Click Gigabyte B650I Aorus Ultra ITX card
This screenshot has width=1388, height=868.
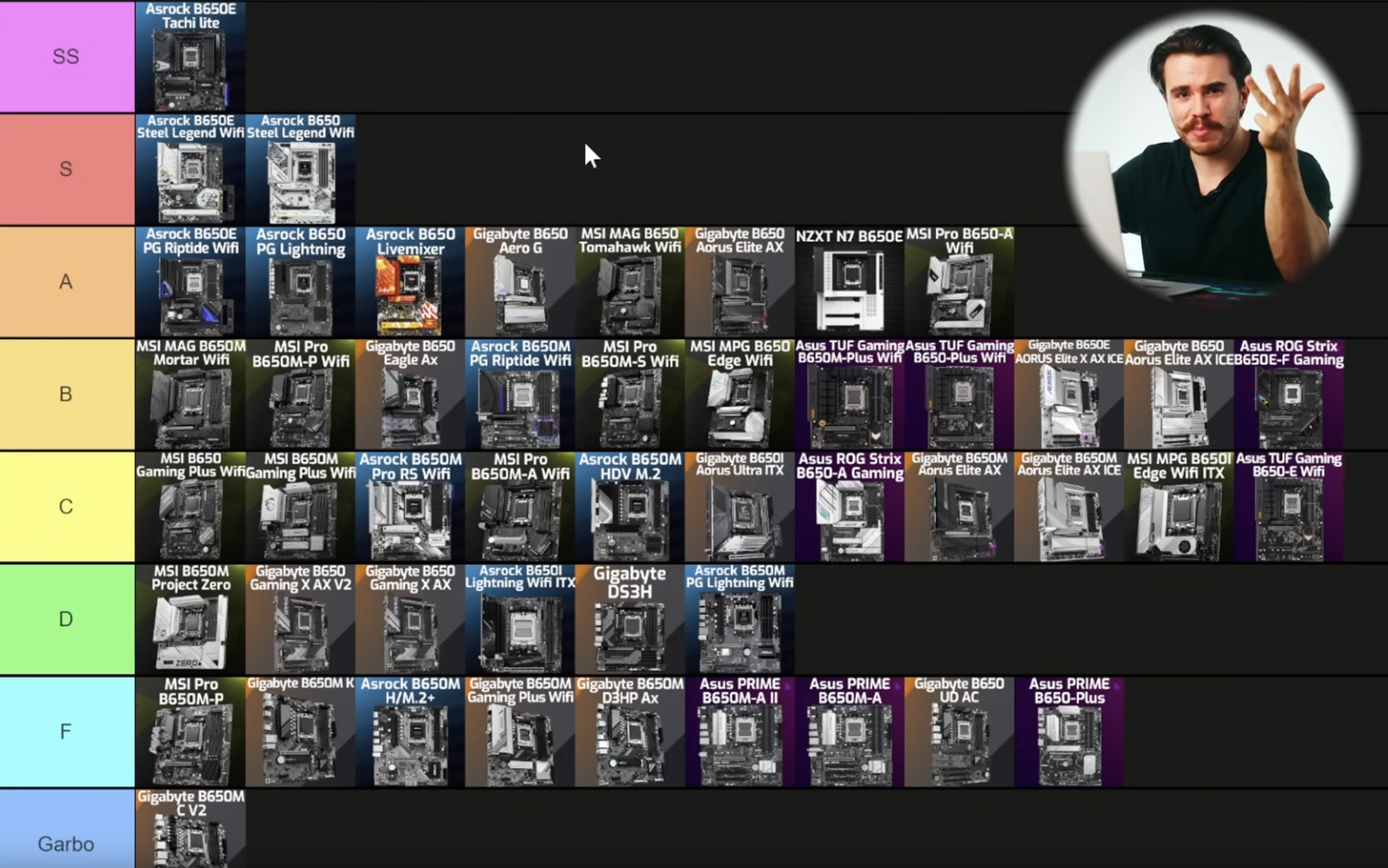click(739, 506)
